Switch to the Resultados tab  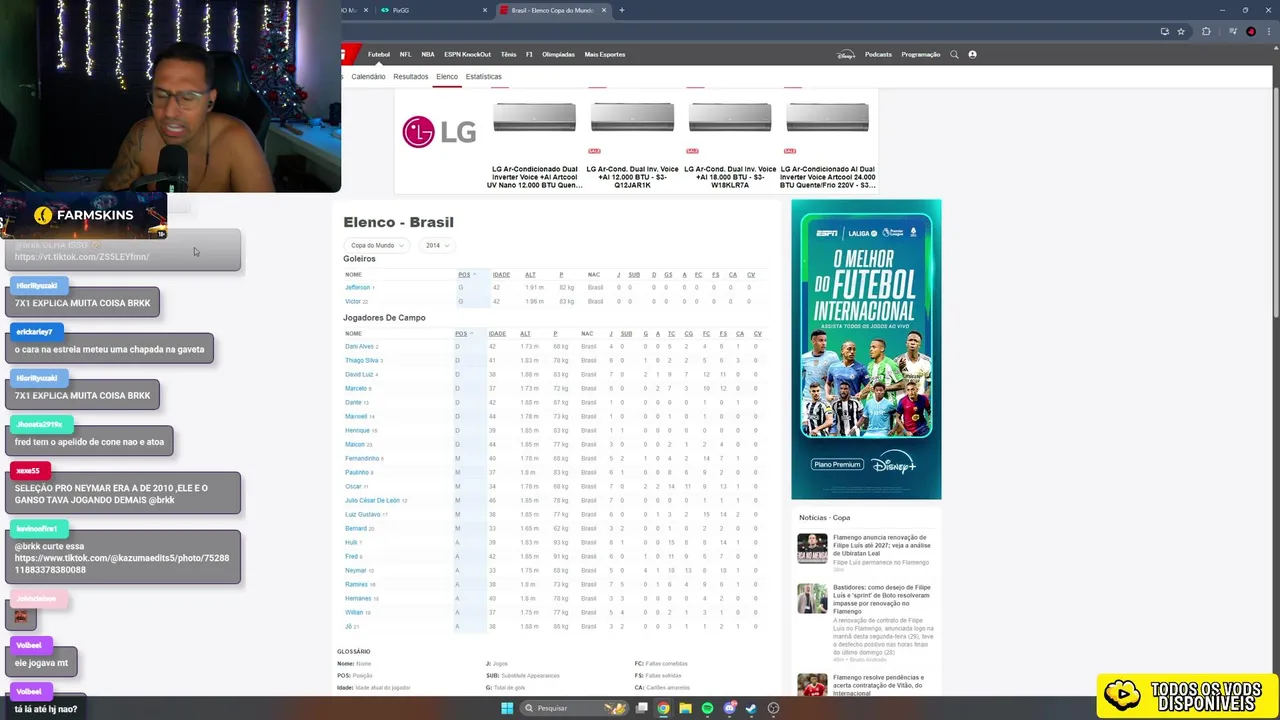point(411,76)
